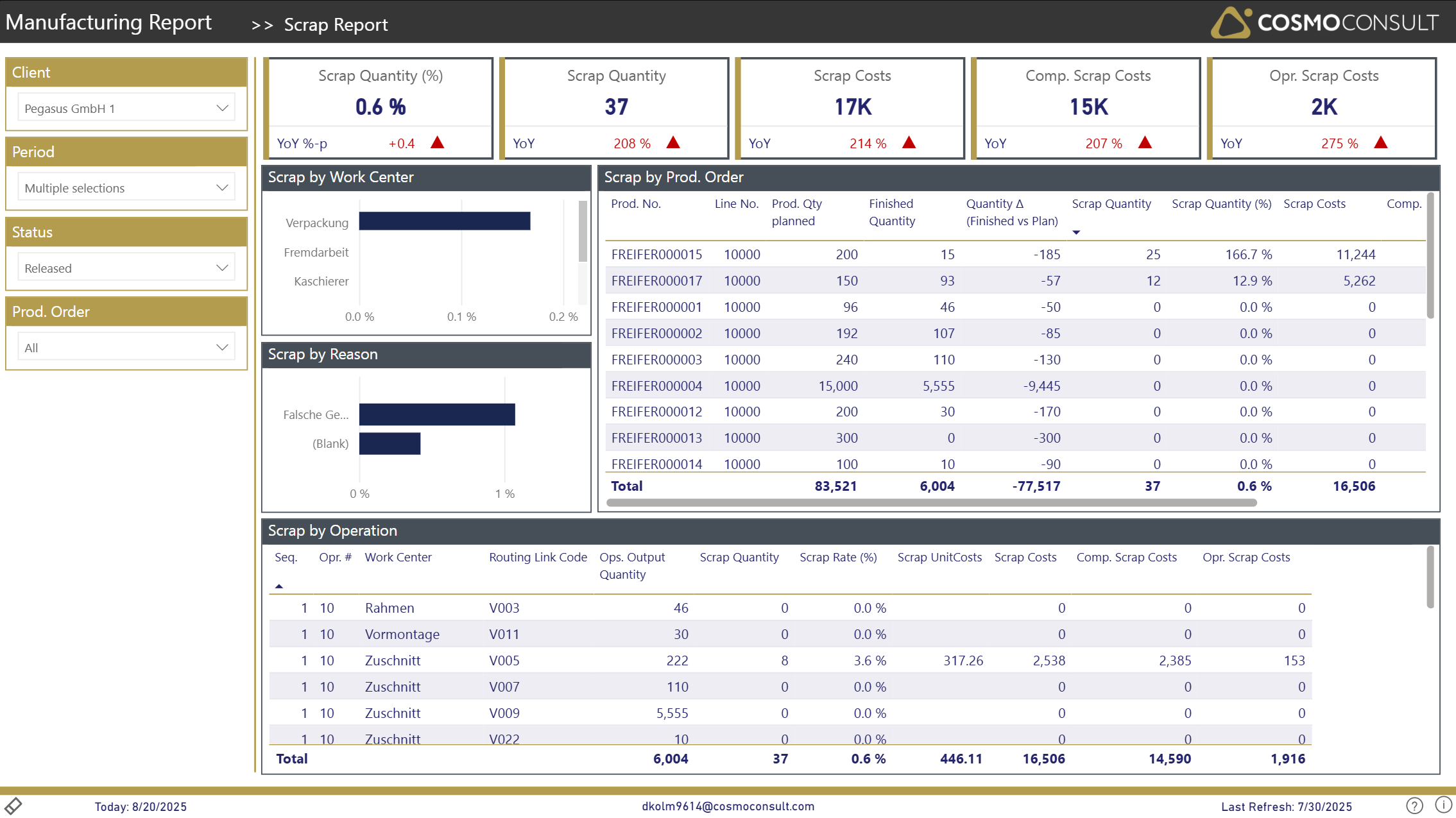Select the Verpackung bar in chart
Image resolution: width=1456 pixels, height=818 pixels.
444,221
